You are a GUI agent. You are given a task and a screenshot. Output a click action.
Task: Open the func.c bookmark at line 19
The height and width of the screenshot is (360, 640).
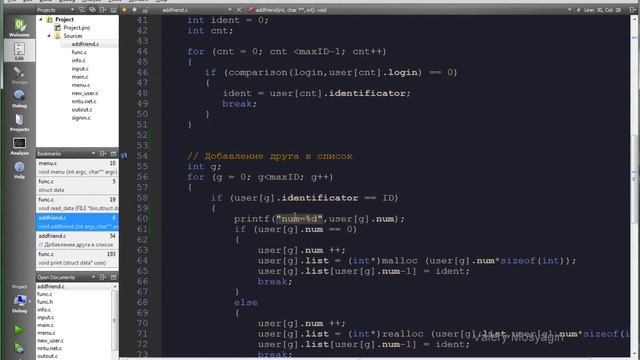pyautogui.click(x=77, y=204)
